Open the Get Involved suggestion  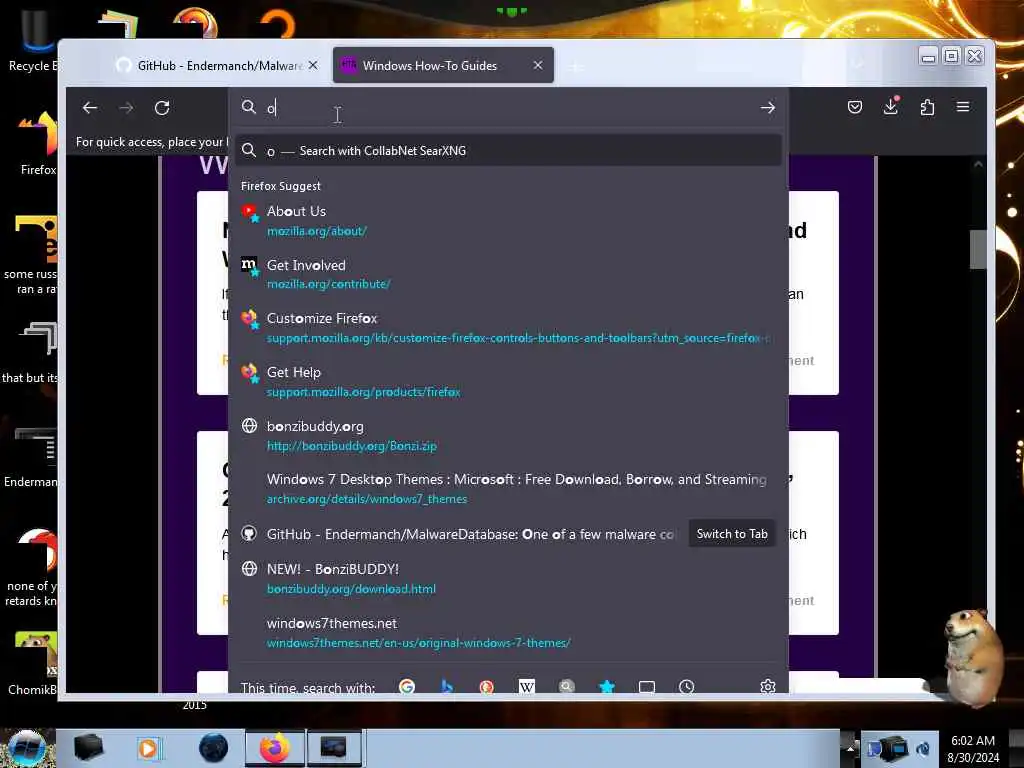coord(509,274)
